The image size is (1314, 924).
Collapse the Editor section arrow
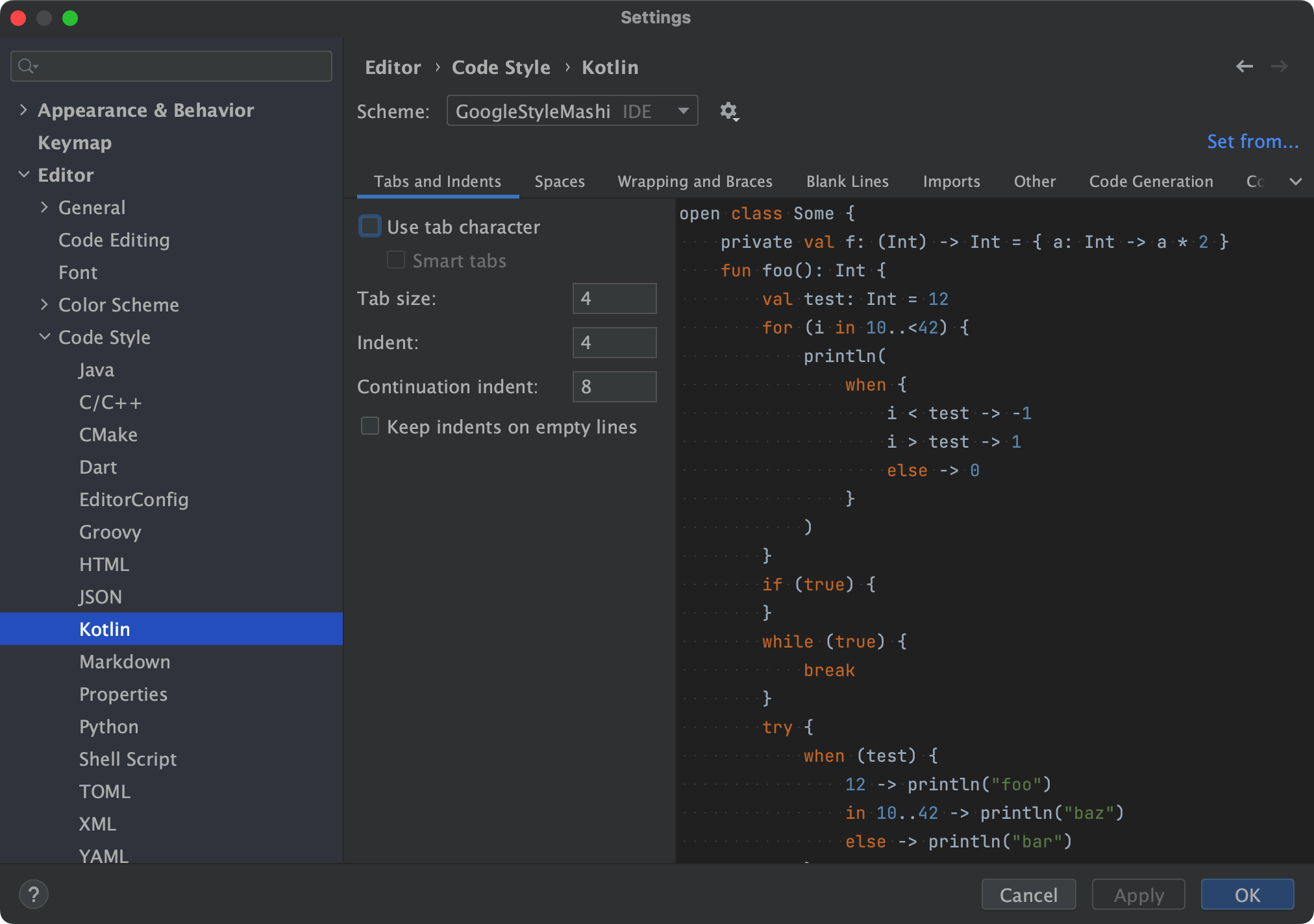click(24, 175)
